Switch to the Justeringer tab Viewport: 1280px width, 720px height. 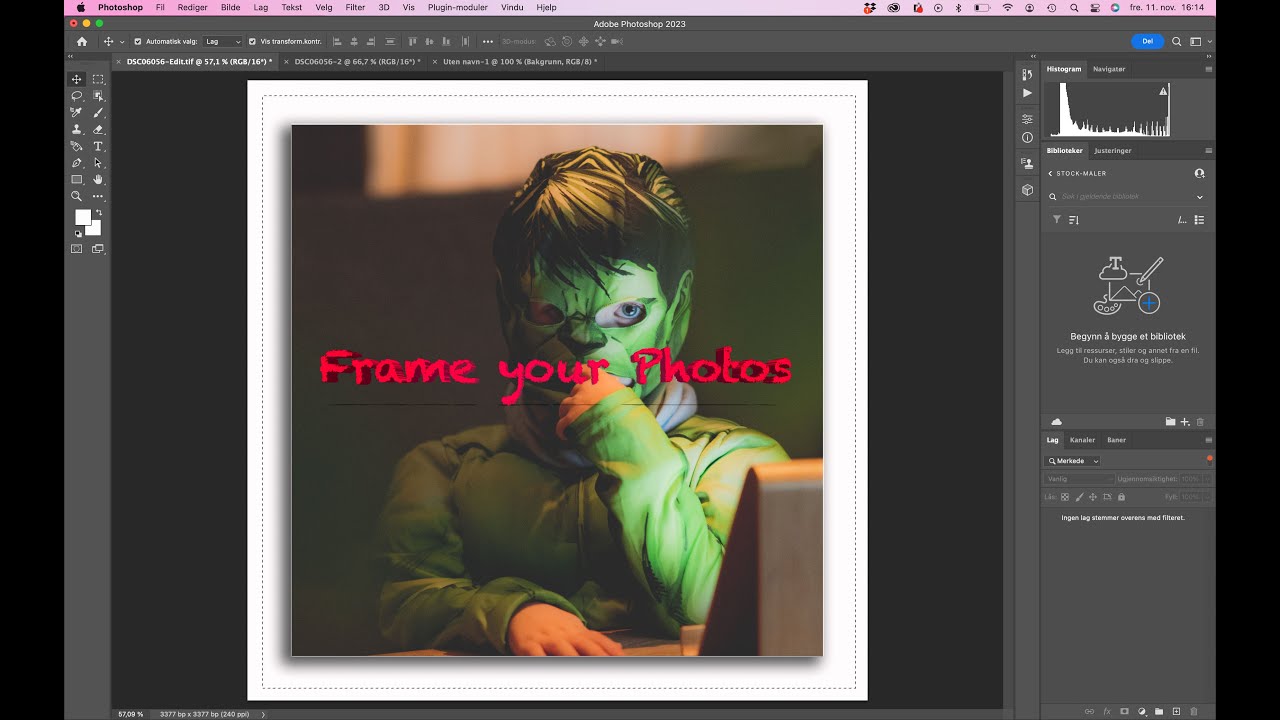1113,151
